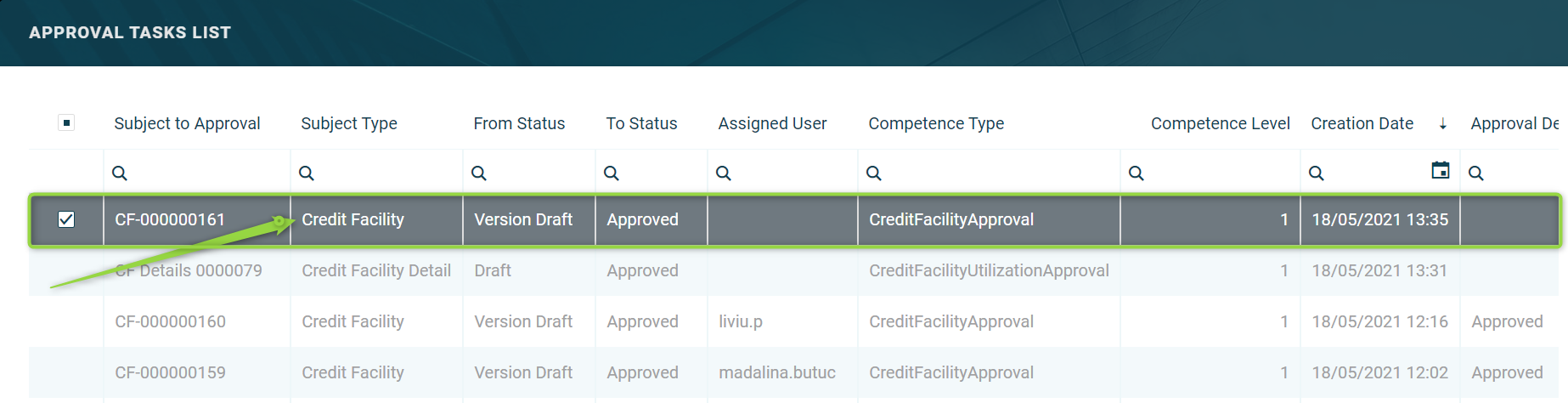Click search icon in From Status filter
Screen dimensions: 1568x403
tap(479, 173)
